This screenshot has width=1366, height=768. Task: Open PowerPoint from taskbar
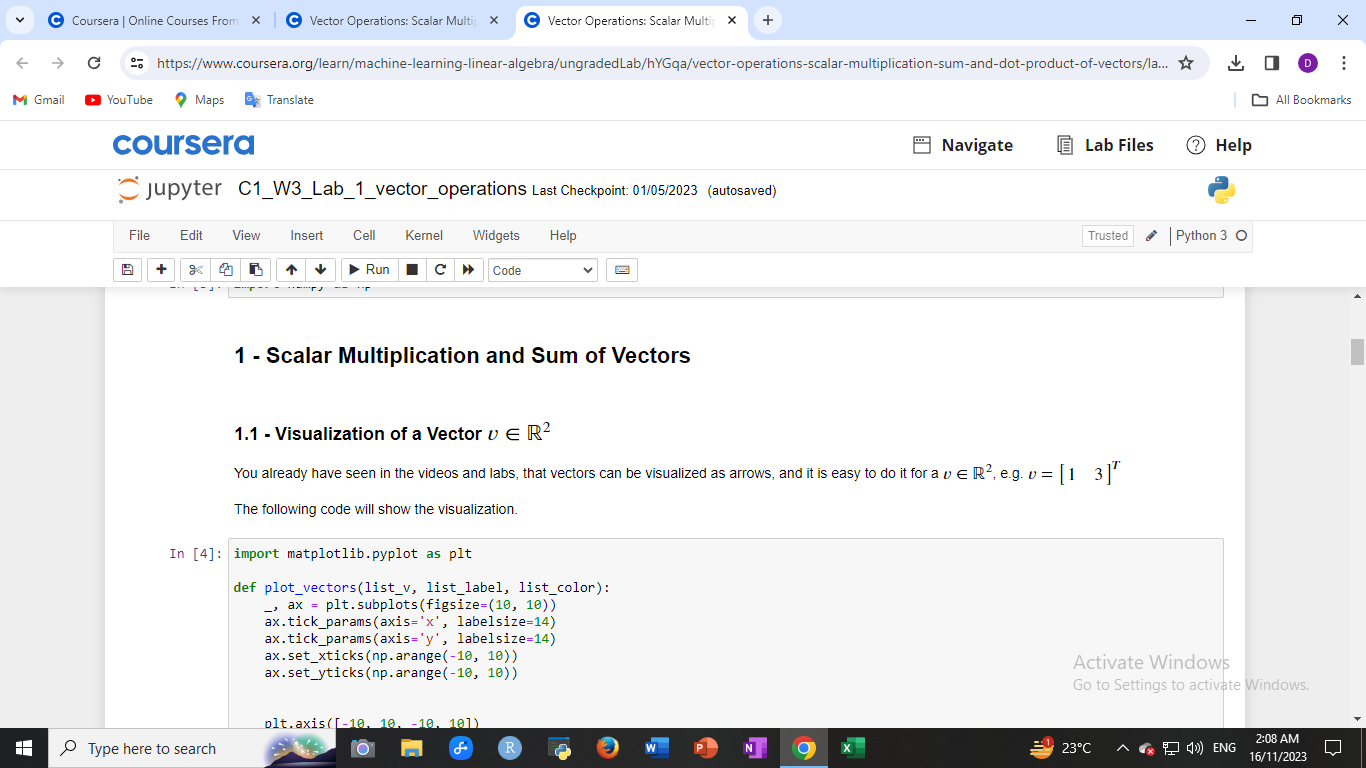705,748
